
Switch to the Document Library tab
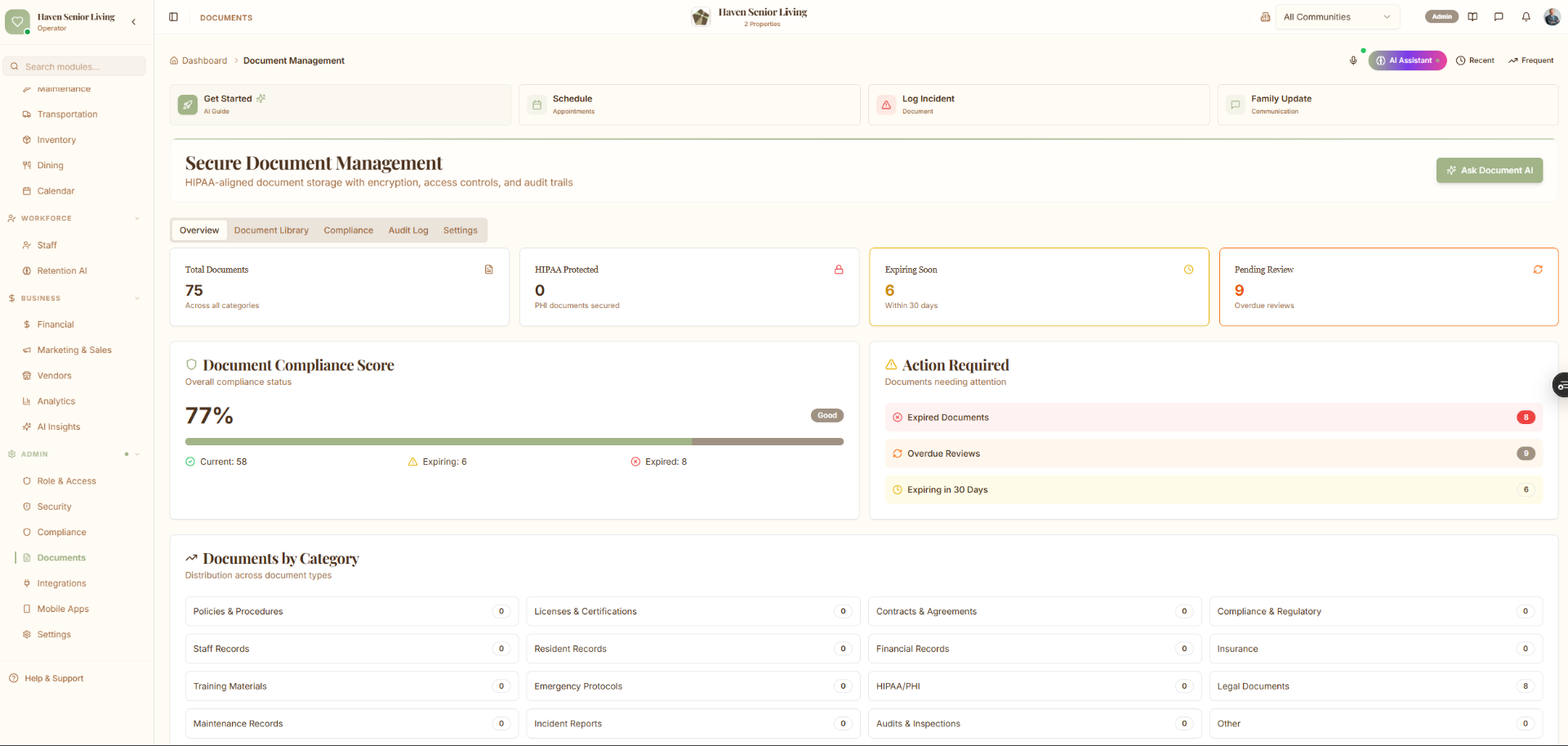[x=271, y=230]
